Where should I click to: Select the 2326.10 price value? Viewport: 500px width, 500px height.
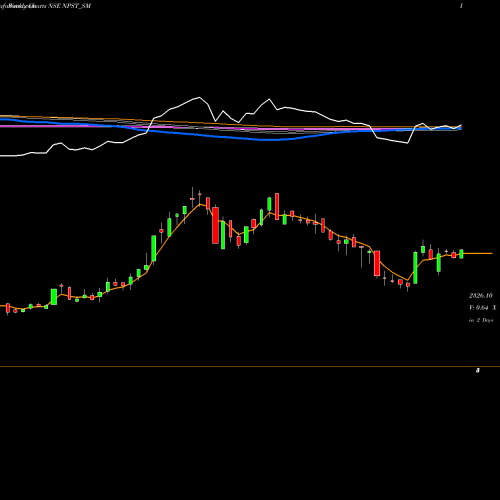pyautogui.click(x=481, y=296)
